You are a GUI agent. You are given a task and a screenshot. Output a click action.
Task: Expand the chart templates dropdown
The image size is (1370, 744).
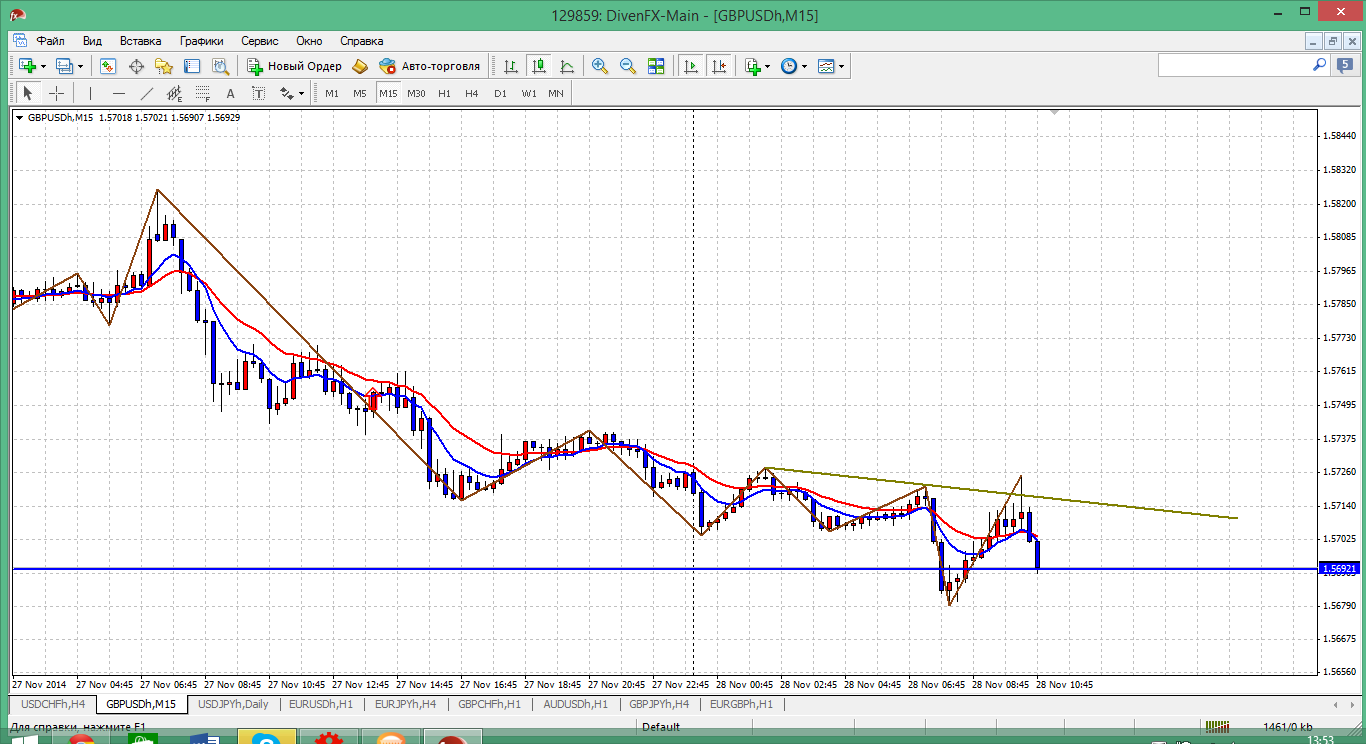[x=841, y=66]
